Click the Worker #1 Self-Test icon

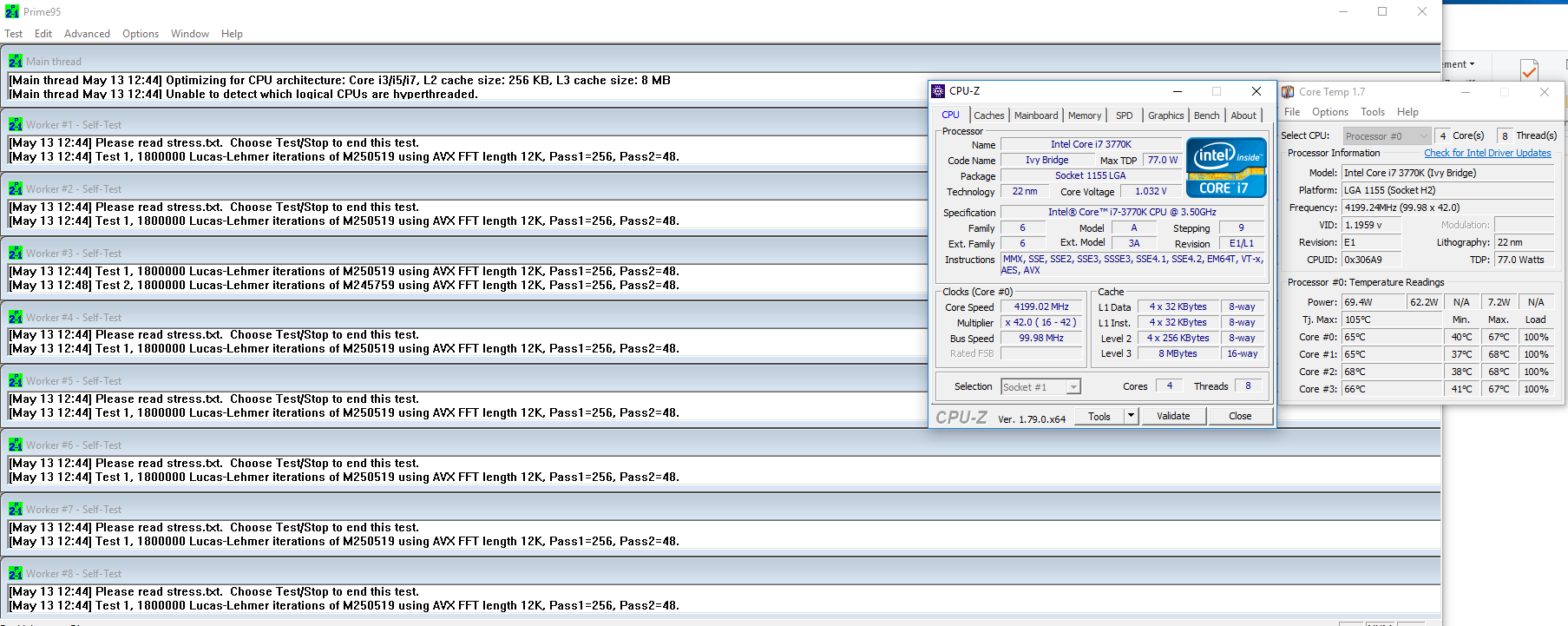tap(16, 124)
